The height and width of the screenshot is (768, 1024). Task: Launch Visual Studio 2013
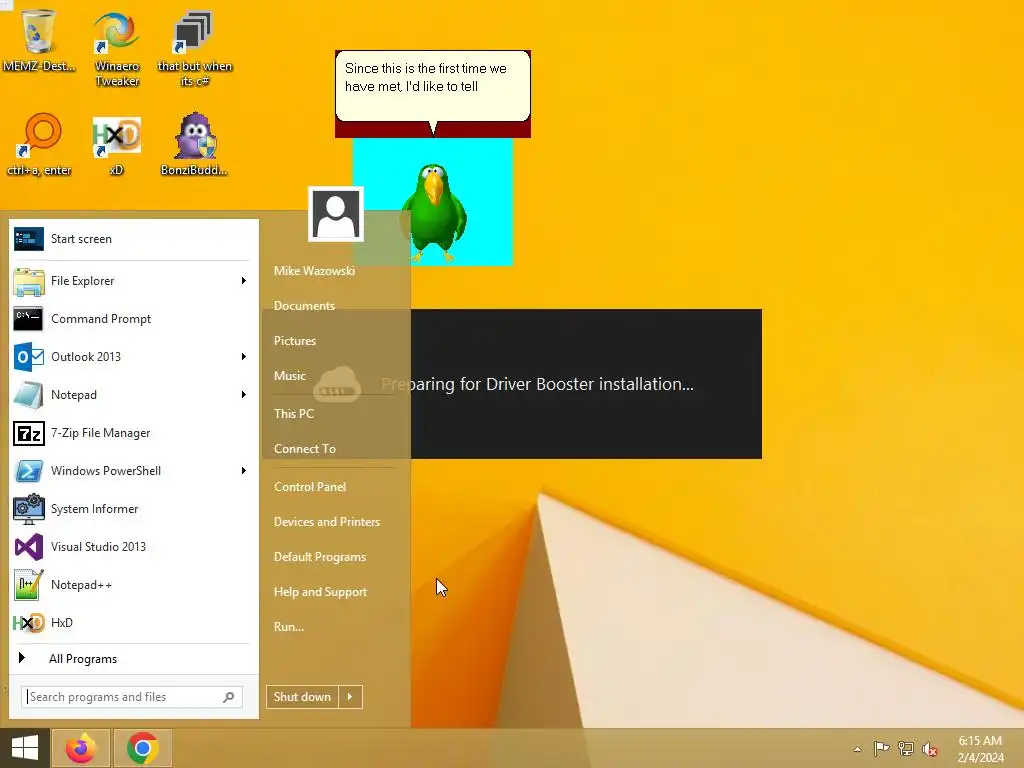pyautogui.click(x=131, y=547)
